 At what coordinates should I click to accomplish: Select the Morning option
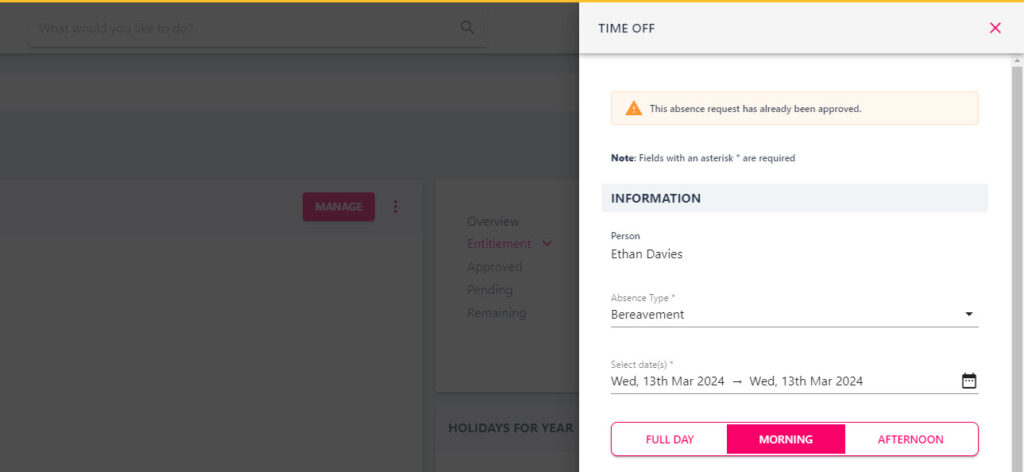(x=786, y=439)
